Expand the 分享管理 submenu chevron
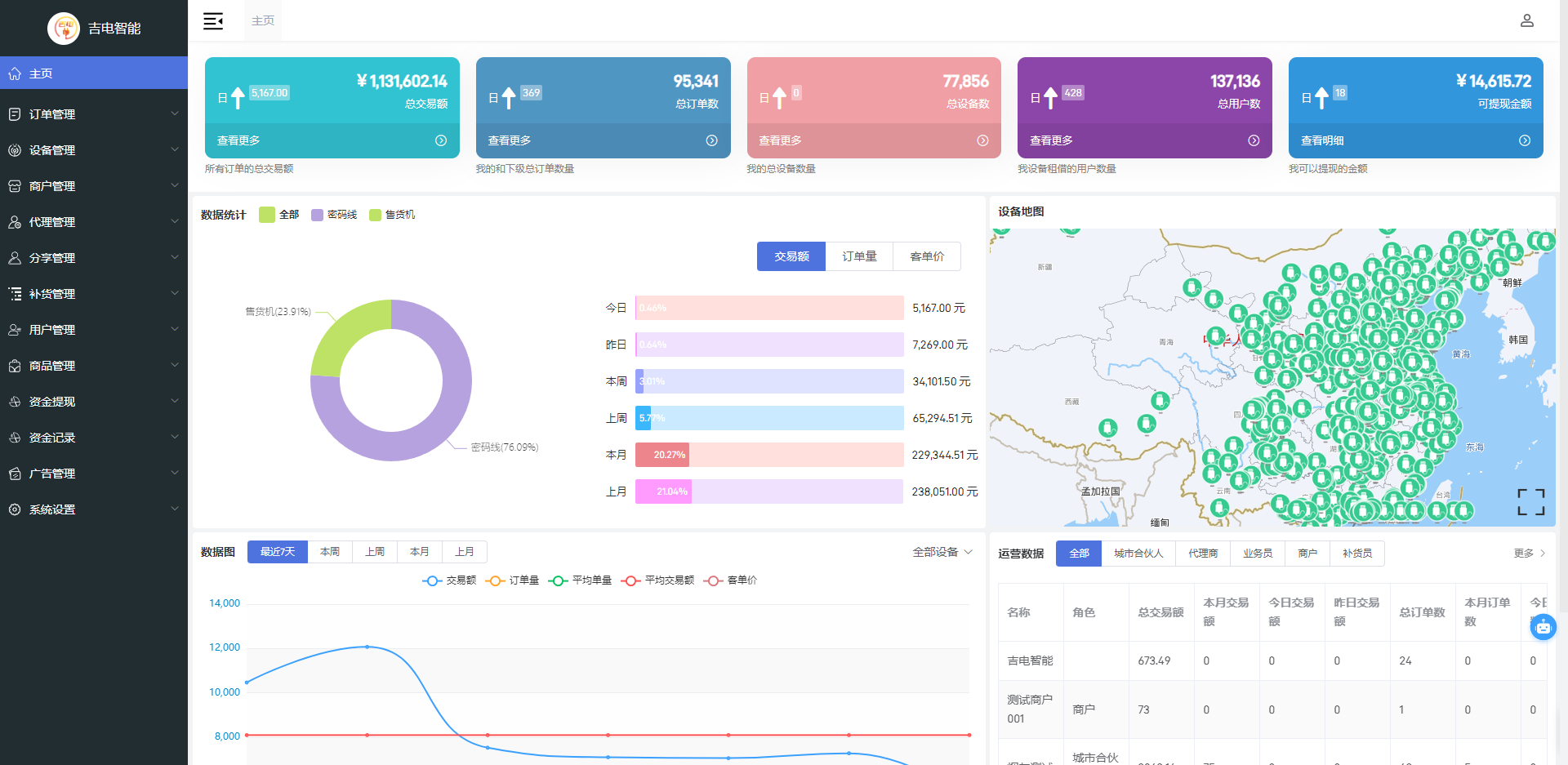 coord(175,257)
